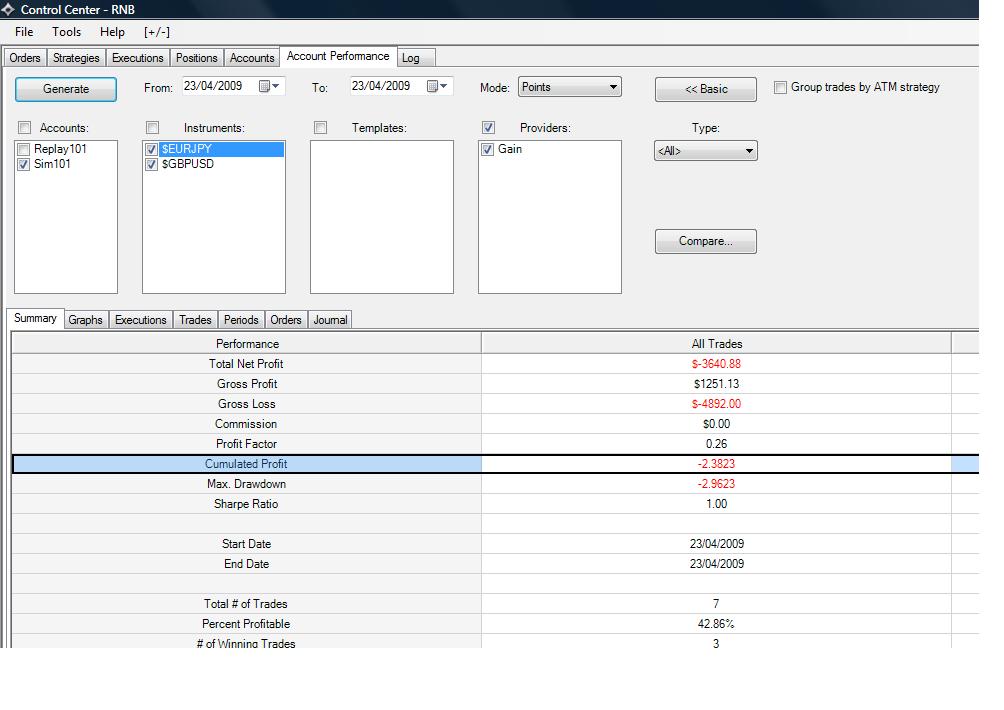1004x710 pixels.
Task: Open the Journal sub-tab
Action: point(330,319)
